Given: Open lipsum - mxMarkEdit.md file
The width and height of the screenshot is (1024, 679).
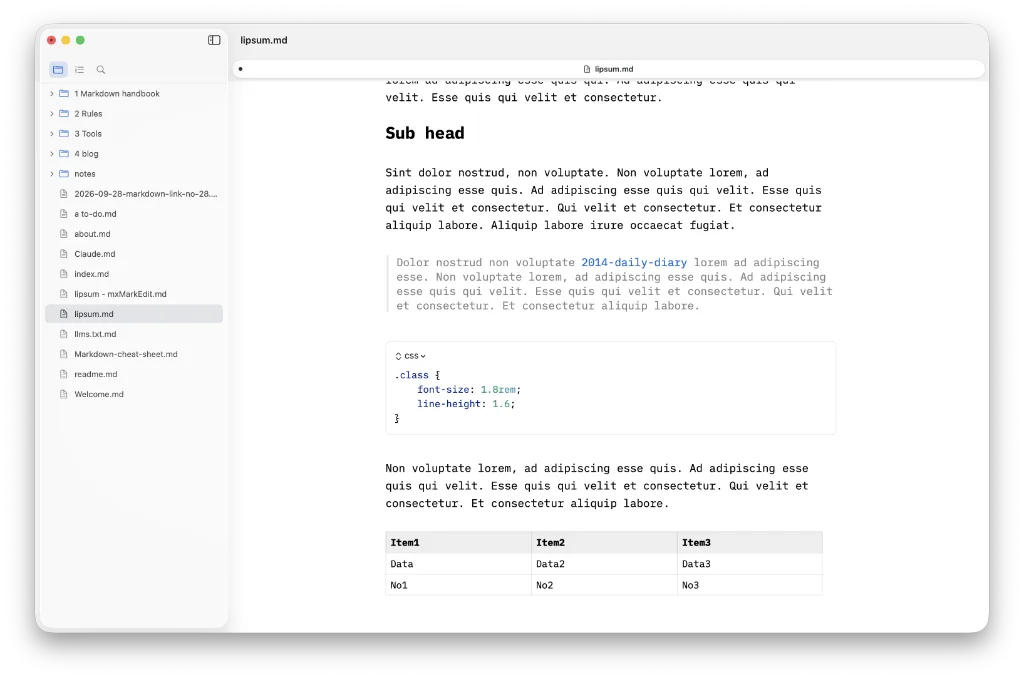Looking at the screenshot, I should point(120,294).
